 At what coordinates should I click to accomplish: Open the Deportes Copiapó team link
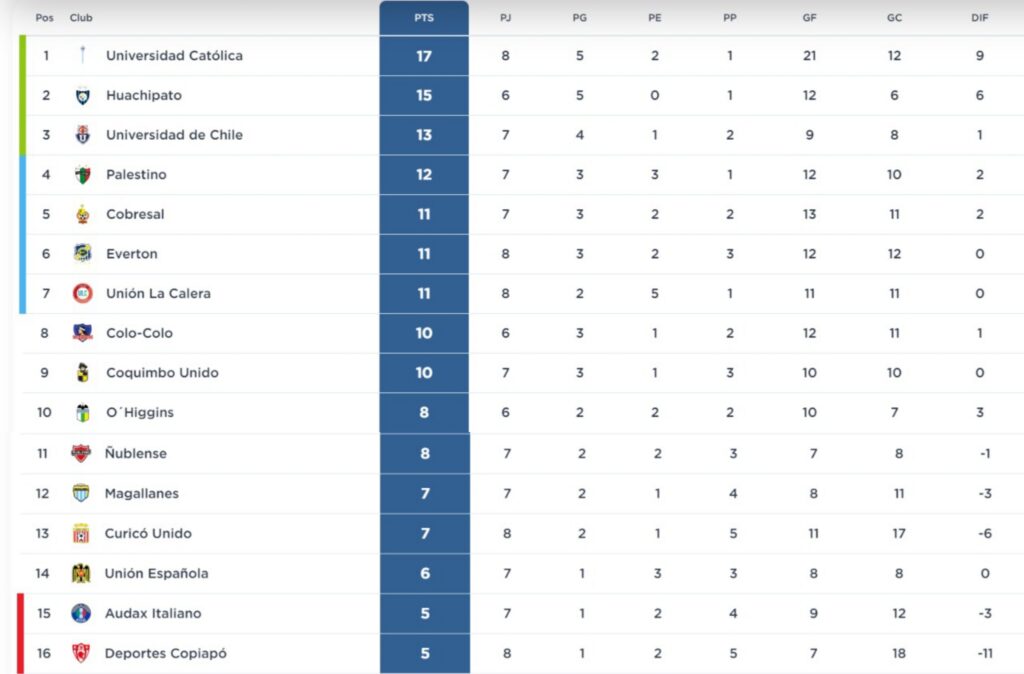tap(166, 653)
